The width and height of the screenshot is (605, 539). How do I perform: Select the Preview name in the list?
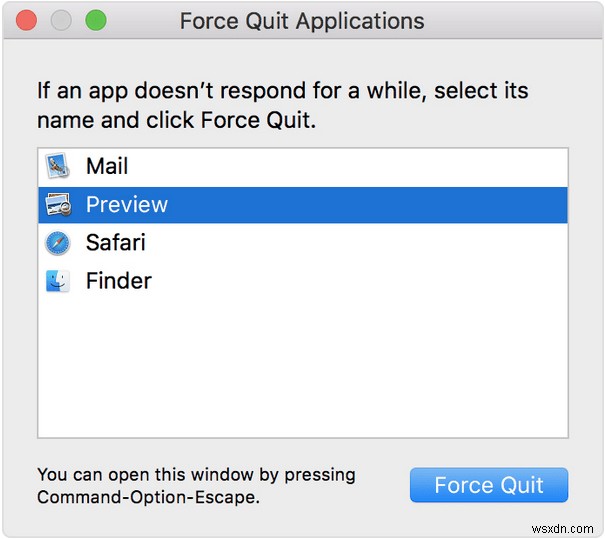pos(127,204)
